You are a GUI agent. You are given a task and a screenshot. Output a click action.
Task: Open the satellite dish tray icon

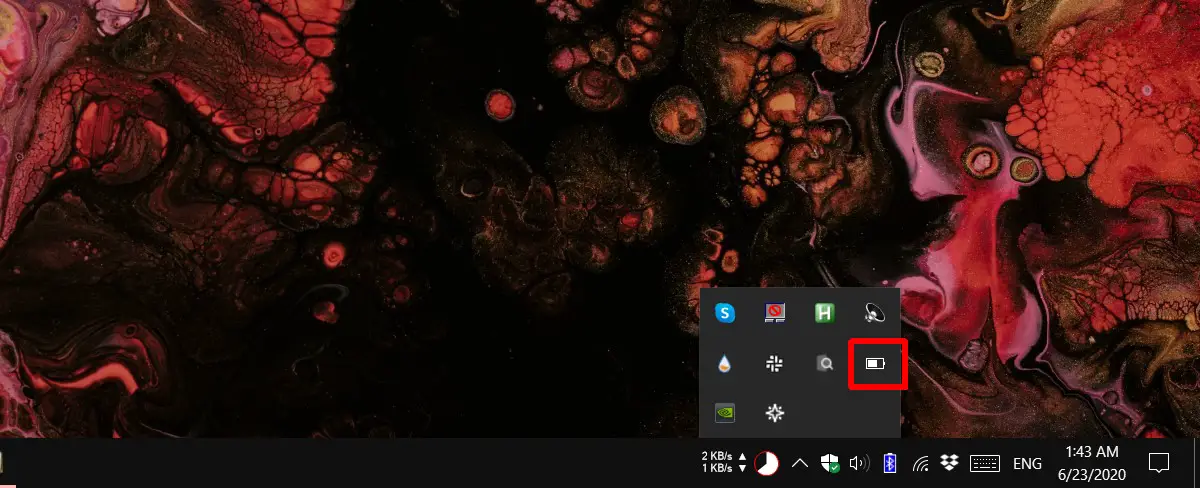point(875,313)
